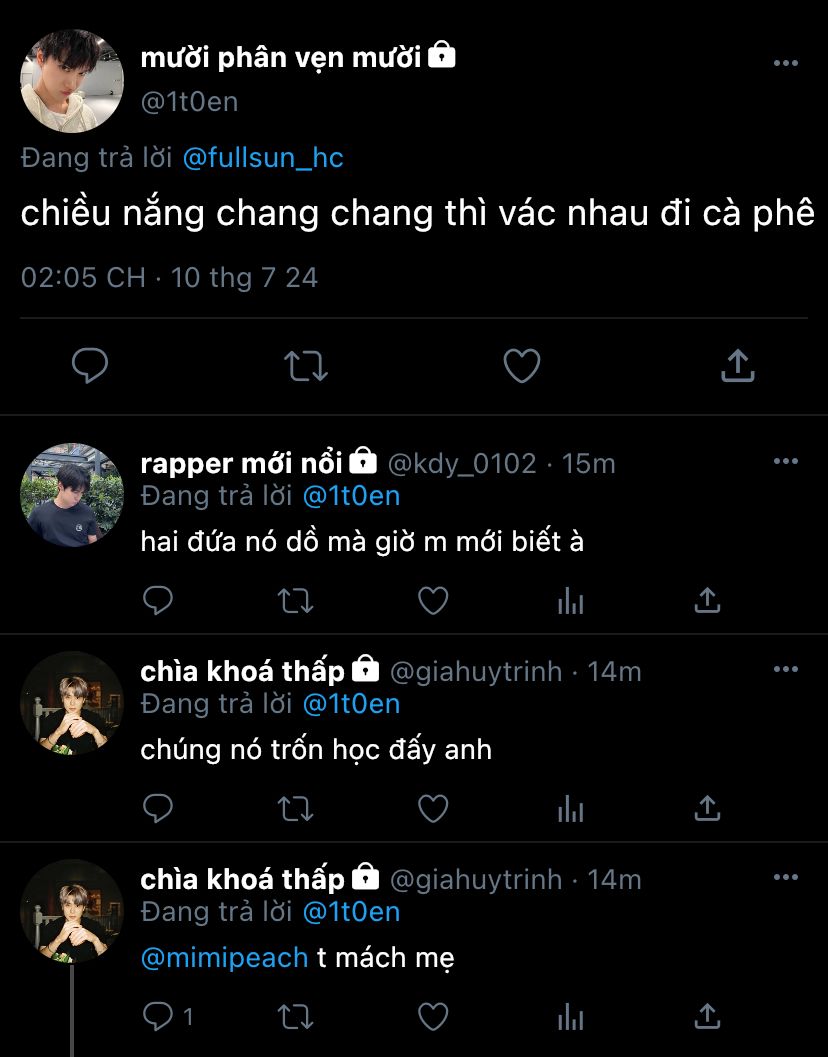
Task: Open the @fullsun_hc profile link
Action: click(x=263, y=158)
